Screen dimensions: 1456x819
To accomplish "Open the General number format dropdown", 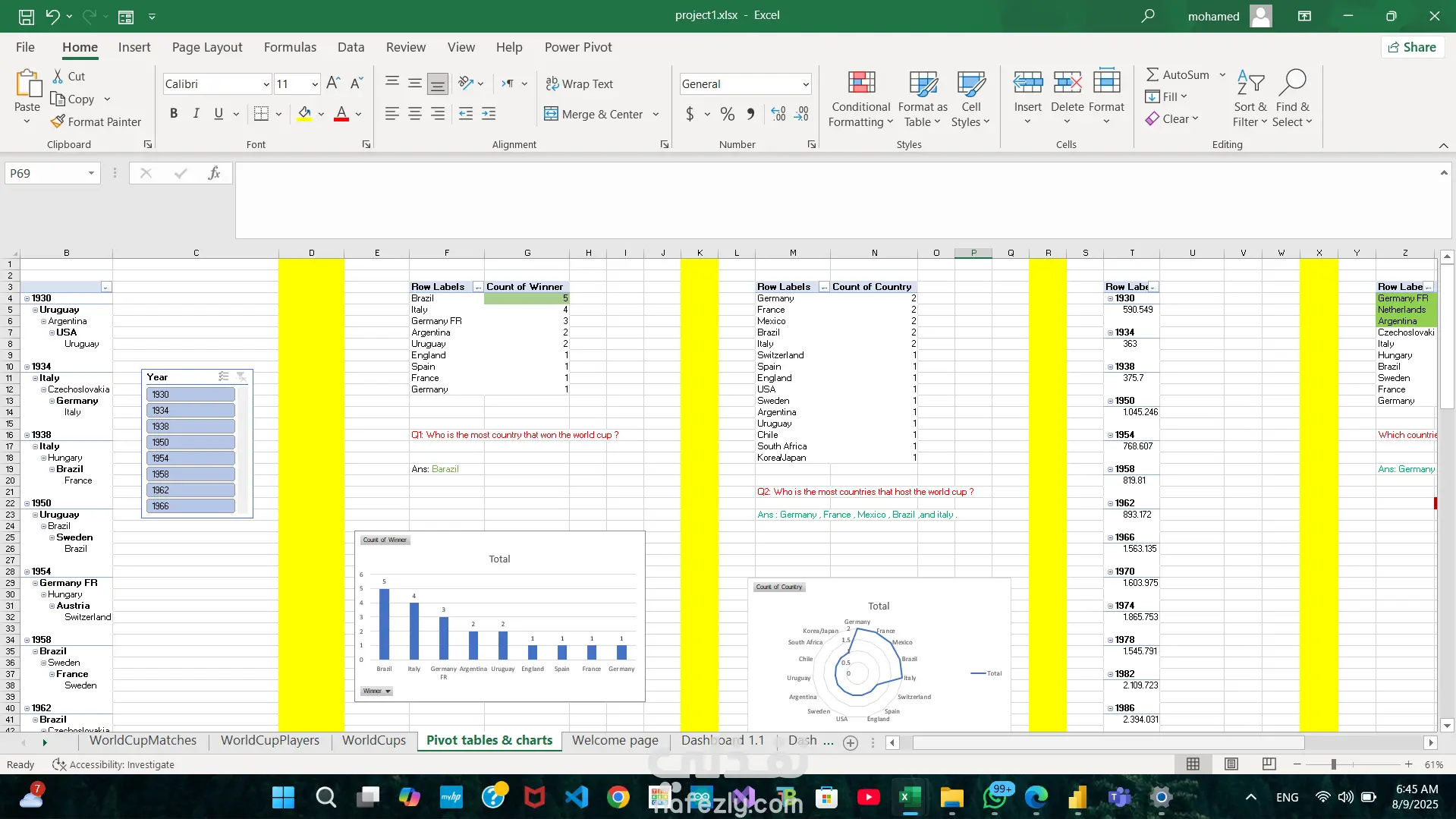I will tap(806, 84).
